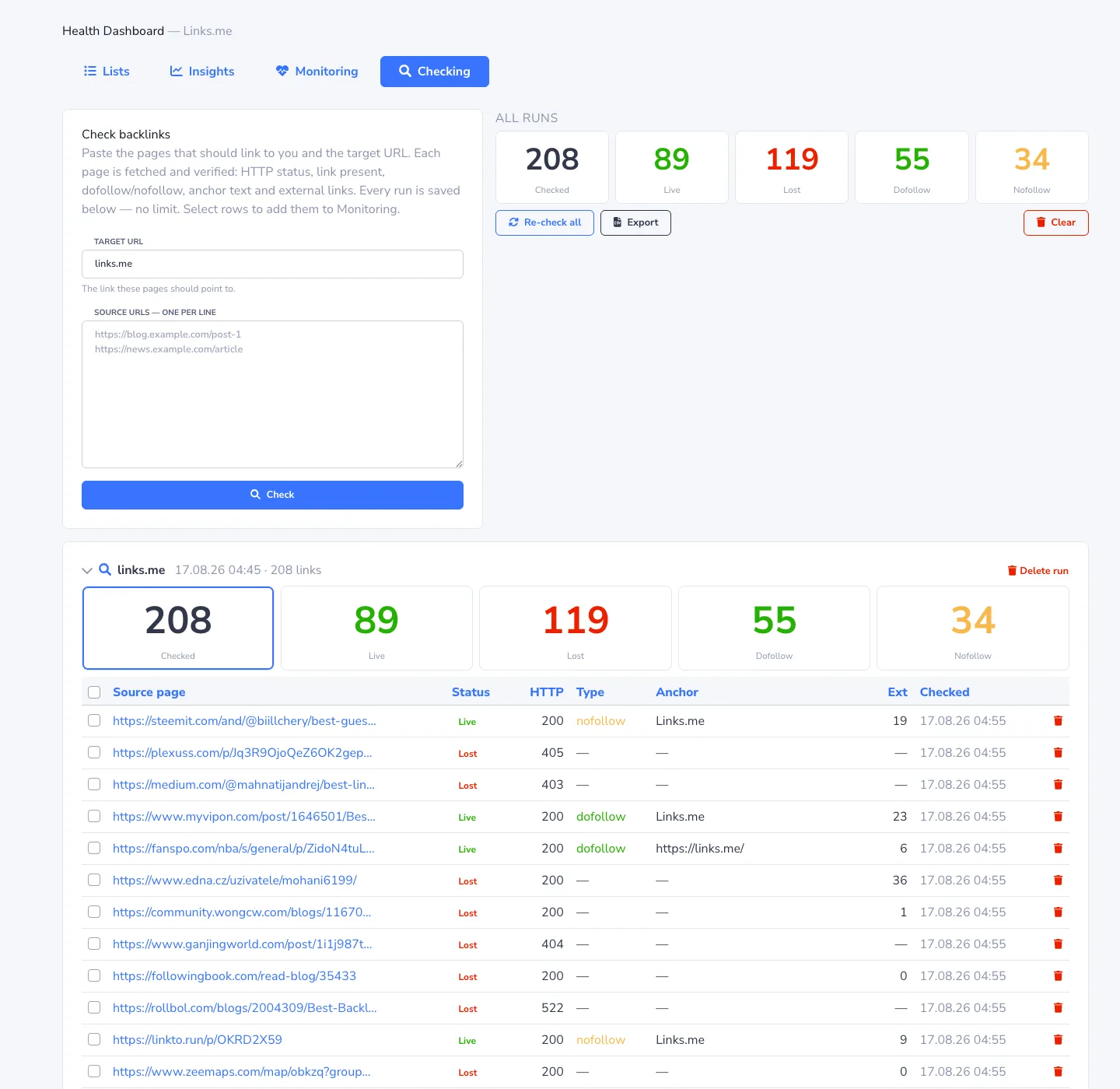Tick the checkbox for the steemit.com row
The height and width of the screenshot is (1089, 1120).
[94, 720]
